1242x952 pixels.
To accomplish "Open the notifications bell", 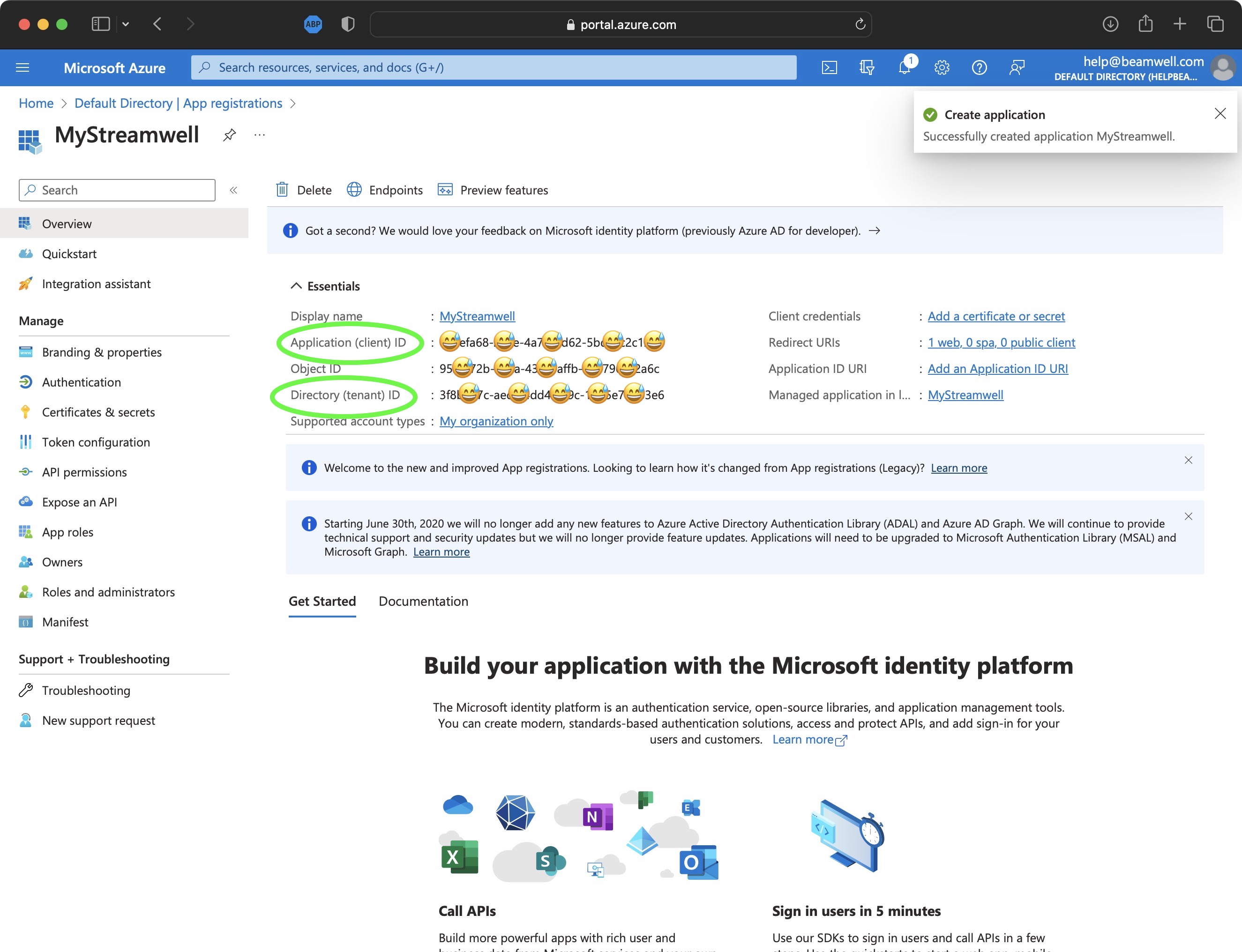I will (904, 68).
